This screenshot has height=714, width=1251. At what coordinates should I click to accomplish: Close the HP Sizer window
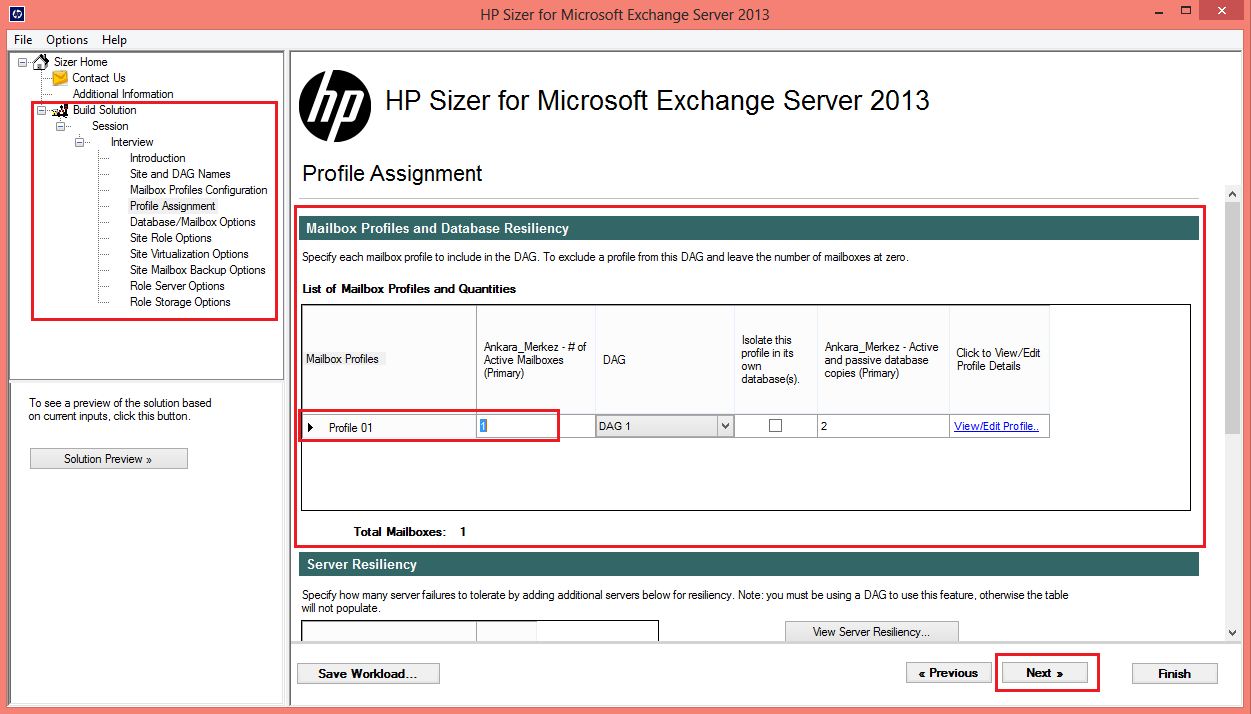1222,12
